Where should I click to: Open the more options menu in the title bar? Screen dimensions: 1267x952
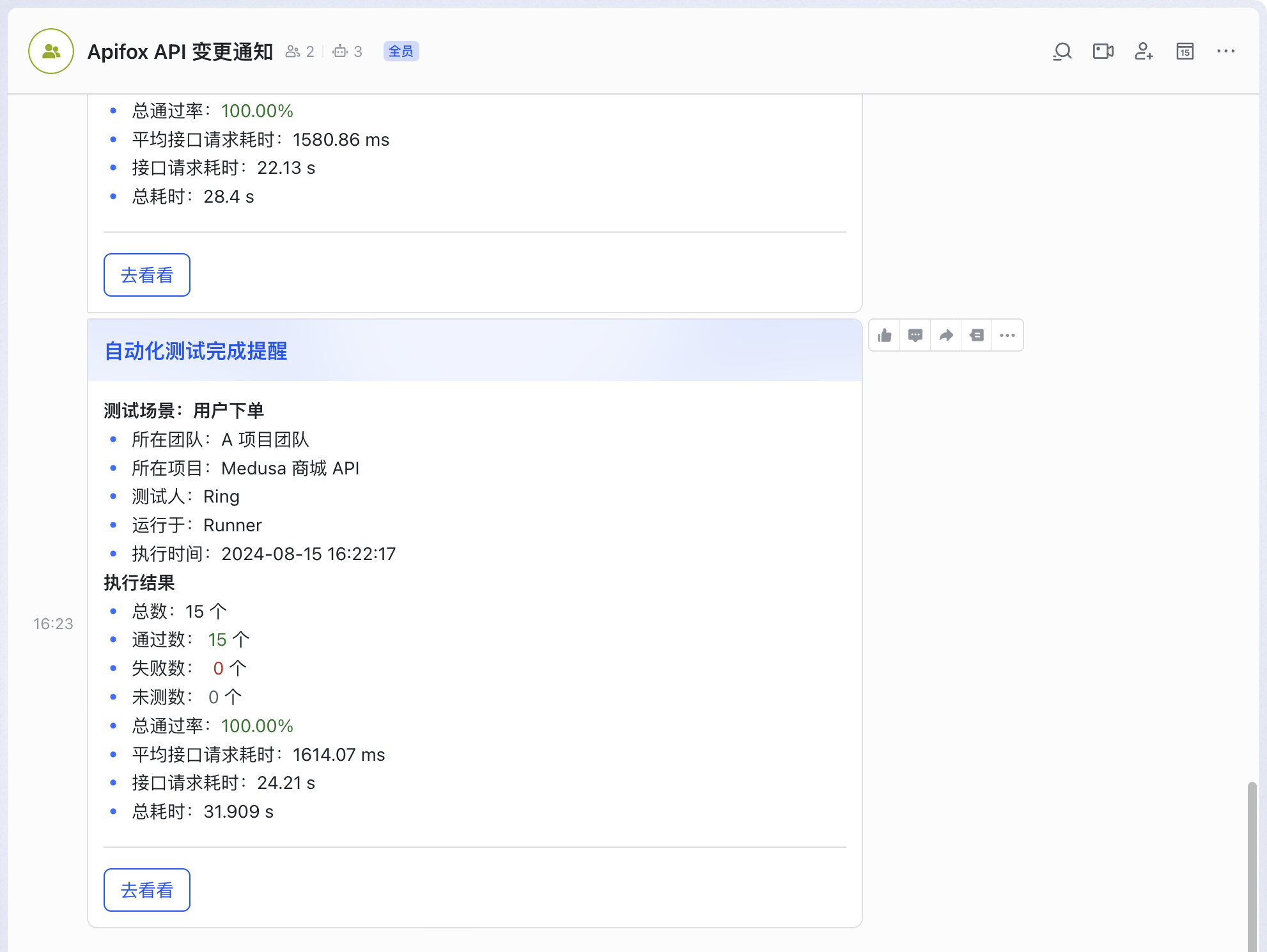(x=1226, y=51)
